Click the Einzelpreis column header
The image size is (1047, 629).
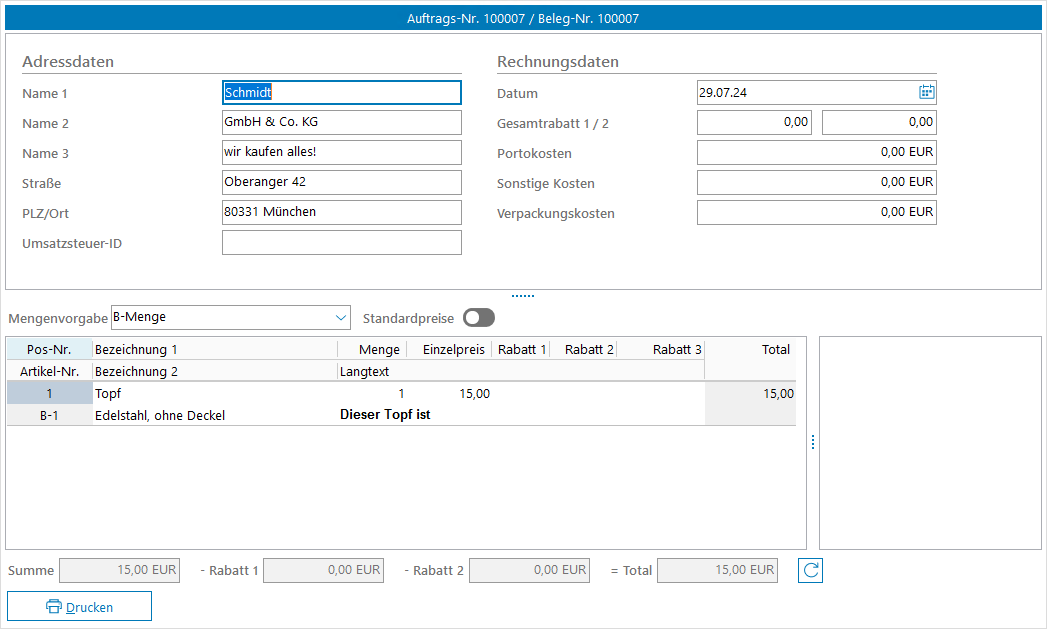coord(453,349)
